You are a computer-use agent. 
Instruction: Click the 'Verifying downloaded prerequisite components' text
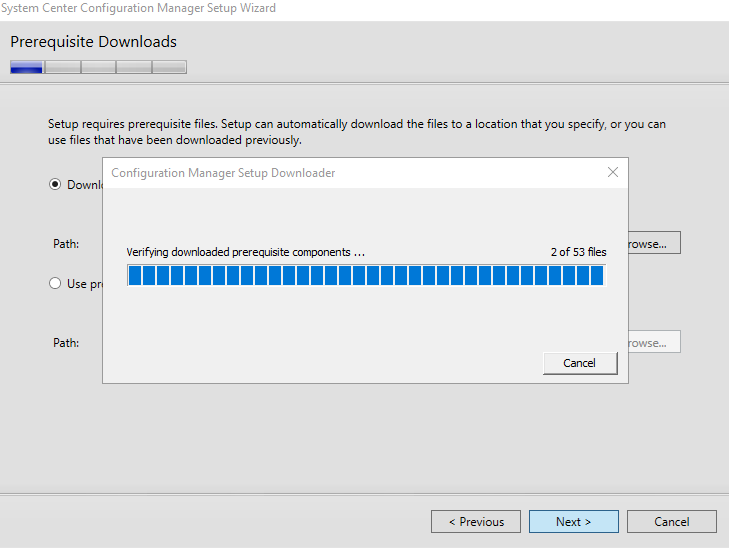tap(245, 252)
